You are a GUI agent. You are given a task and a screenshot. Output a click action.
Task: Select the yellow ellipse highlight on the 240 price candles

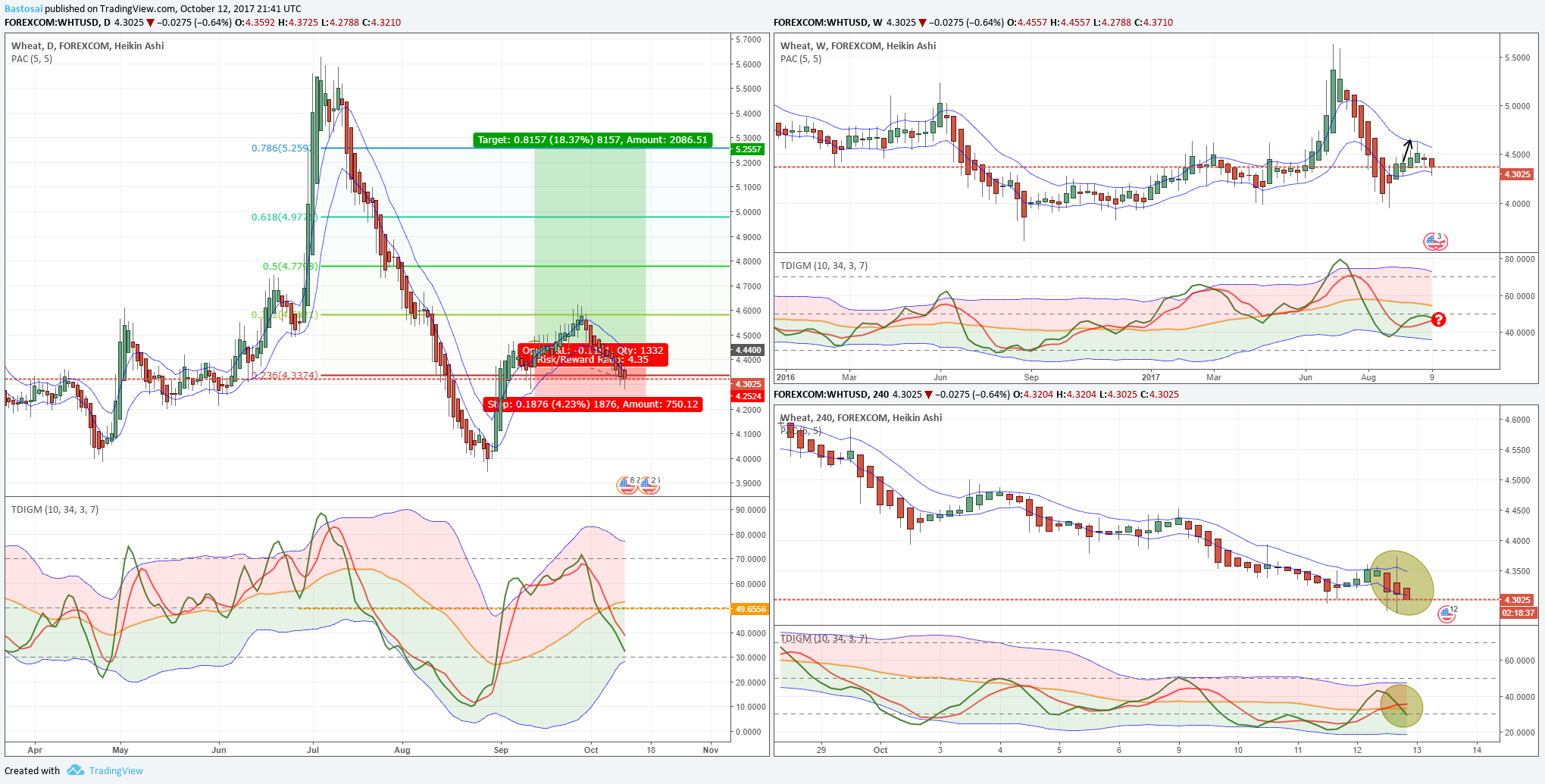1403,583
